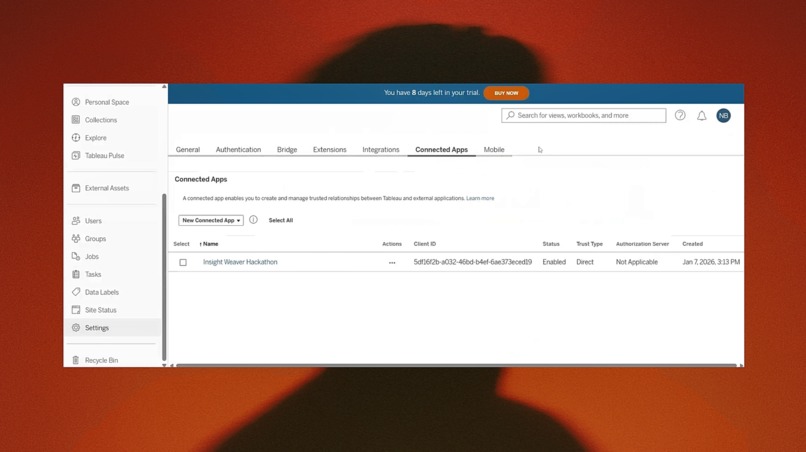Image resolution: width=806 pixels, height=452 pixels.
Task: Switch to the Bridge tab
Action: 287,150
